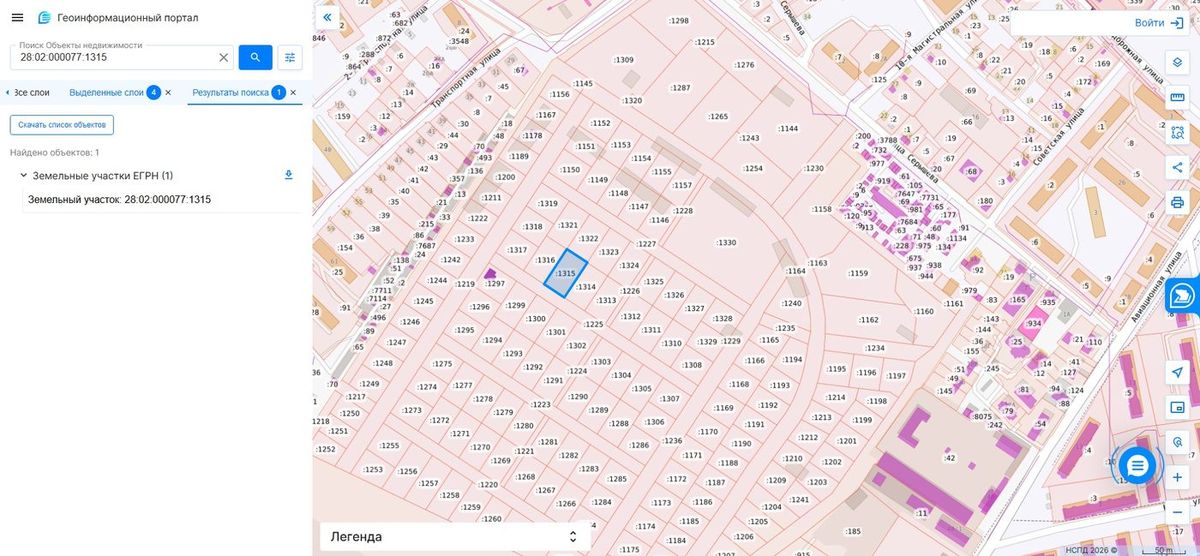The width and height of the screenshot is (1200, 556).
Task: Click parcel label :1287 on the map
Action: pos(680,87)
